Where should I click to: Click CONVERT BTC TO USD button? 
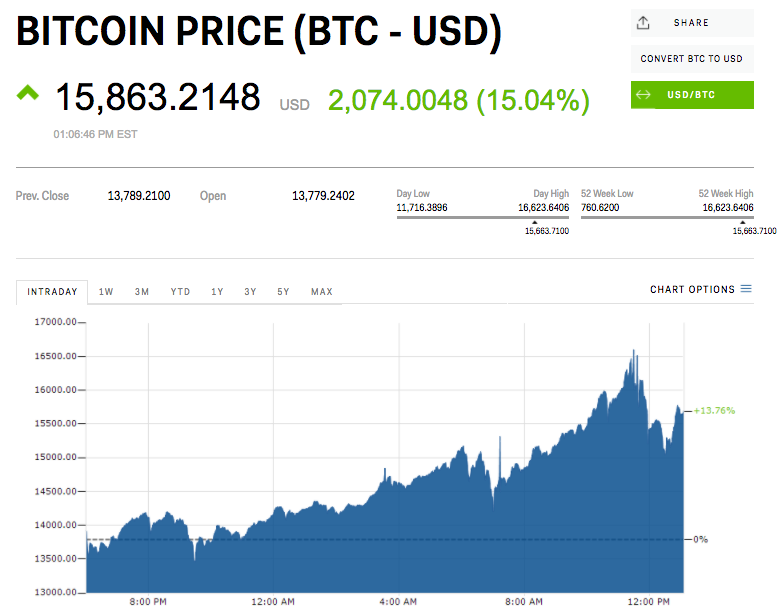click(x=692, y=59)
